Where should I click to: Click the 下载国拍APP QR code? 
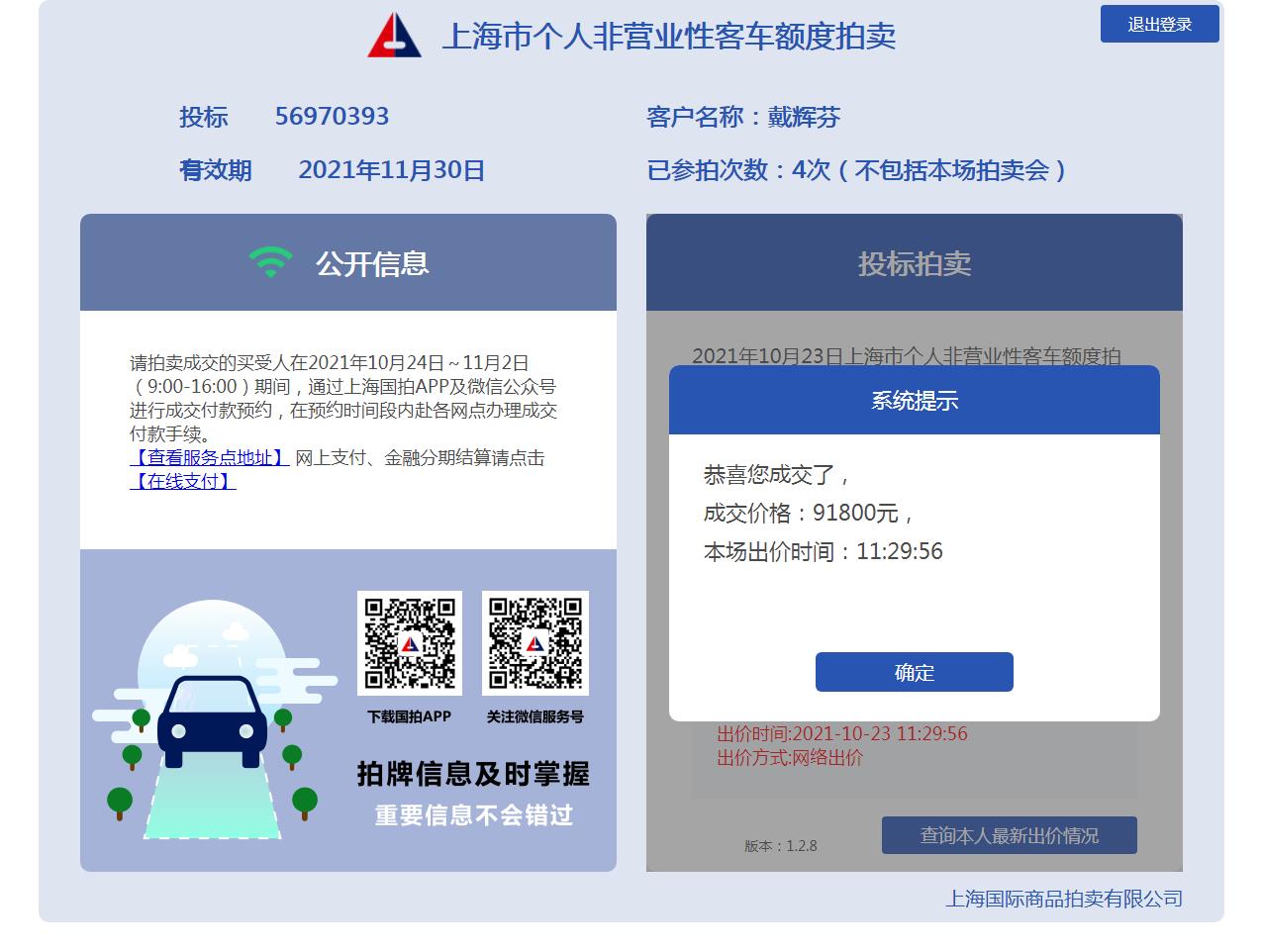click(410, 642)
